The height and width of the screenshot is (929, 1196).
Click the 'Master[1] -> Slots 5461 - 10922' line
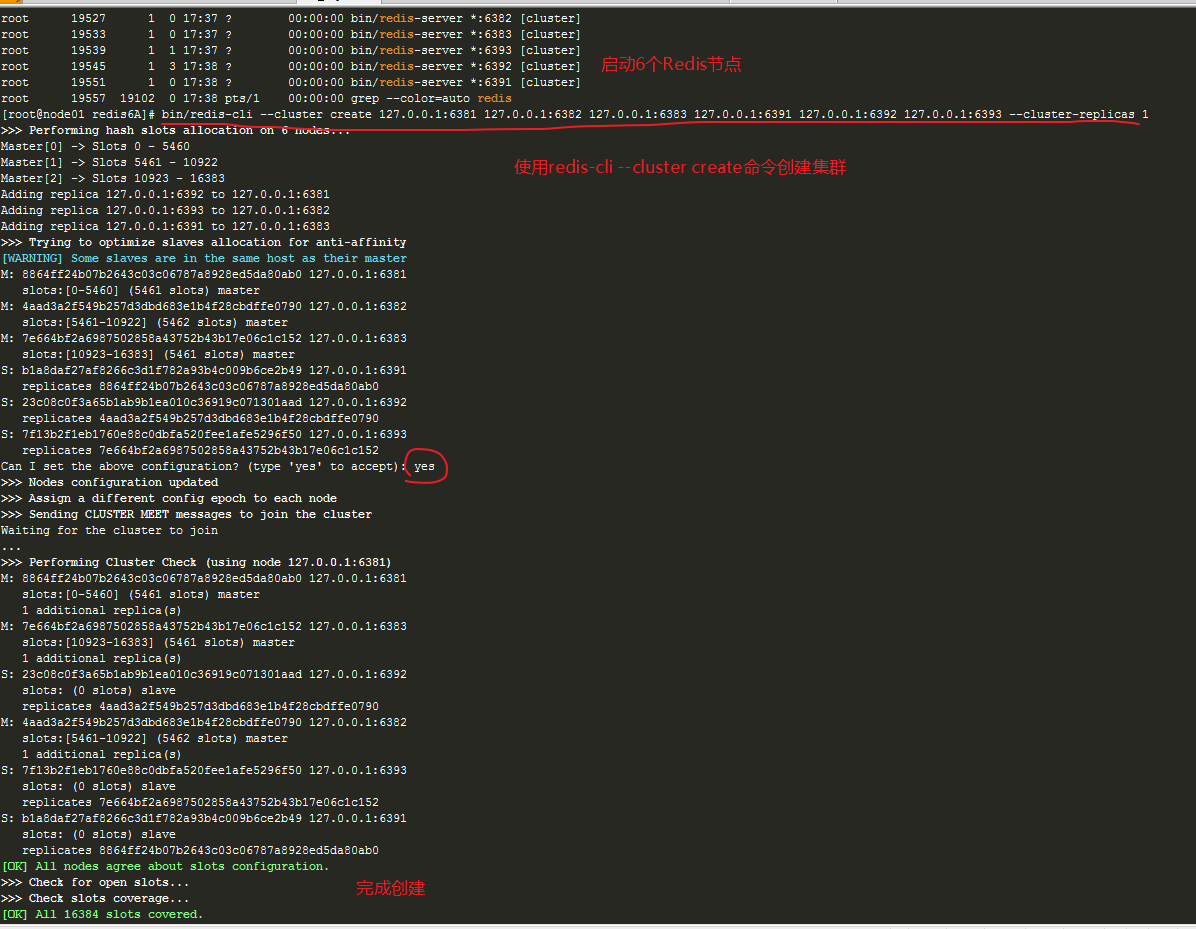coord(109,162)
